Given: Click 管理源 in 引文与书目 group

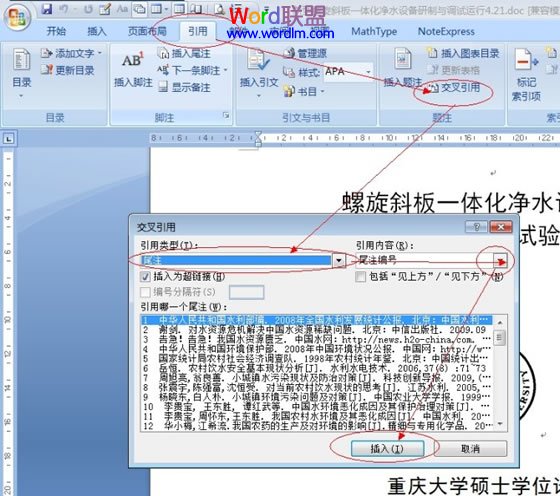Looking at the screenshot, I should (x=306, y=54).
